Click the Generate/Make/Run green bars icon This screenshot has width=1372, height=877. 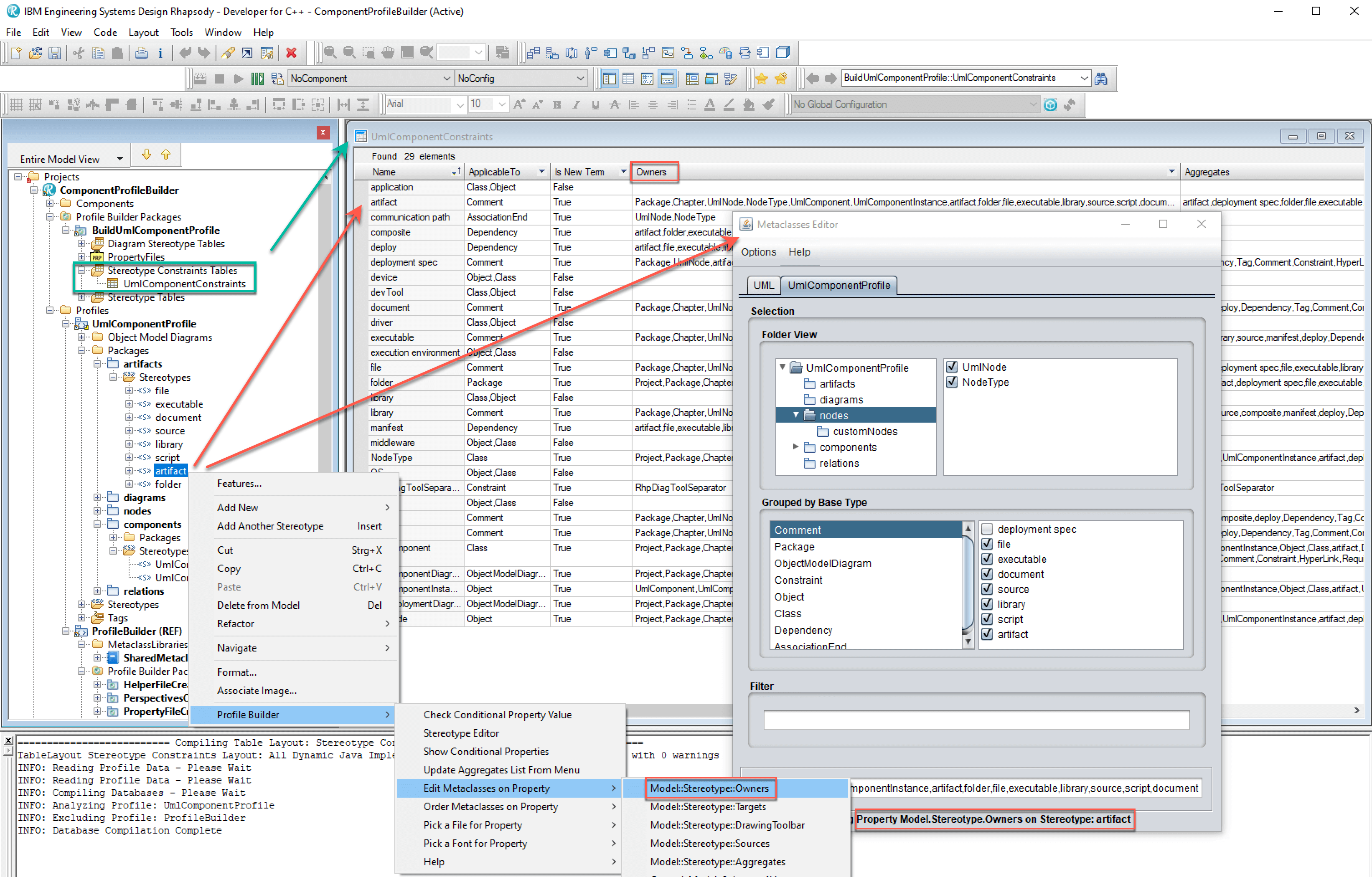coord(258,79)
